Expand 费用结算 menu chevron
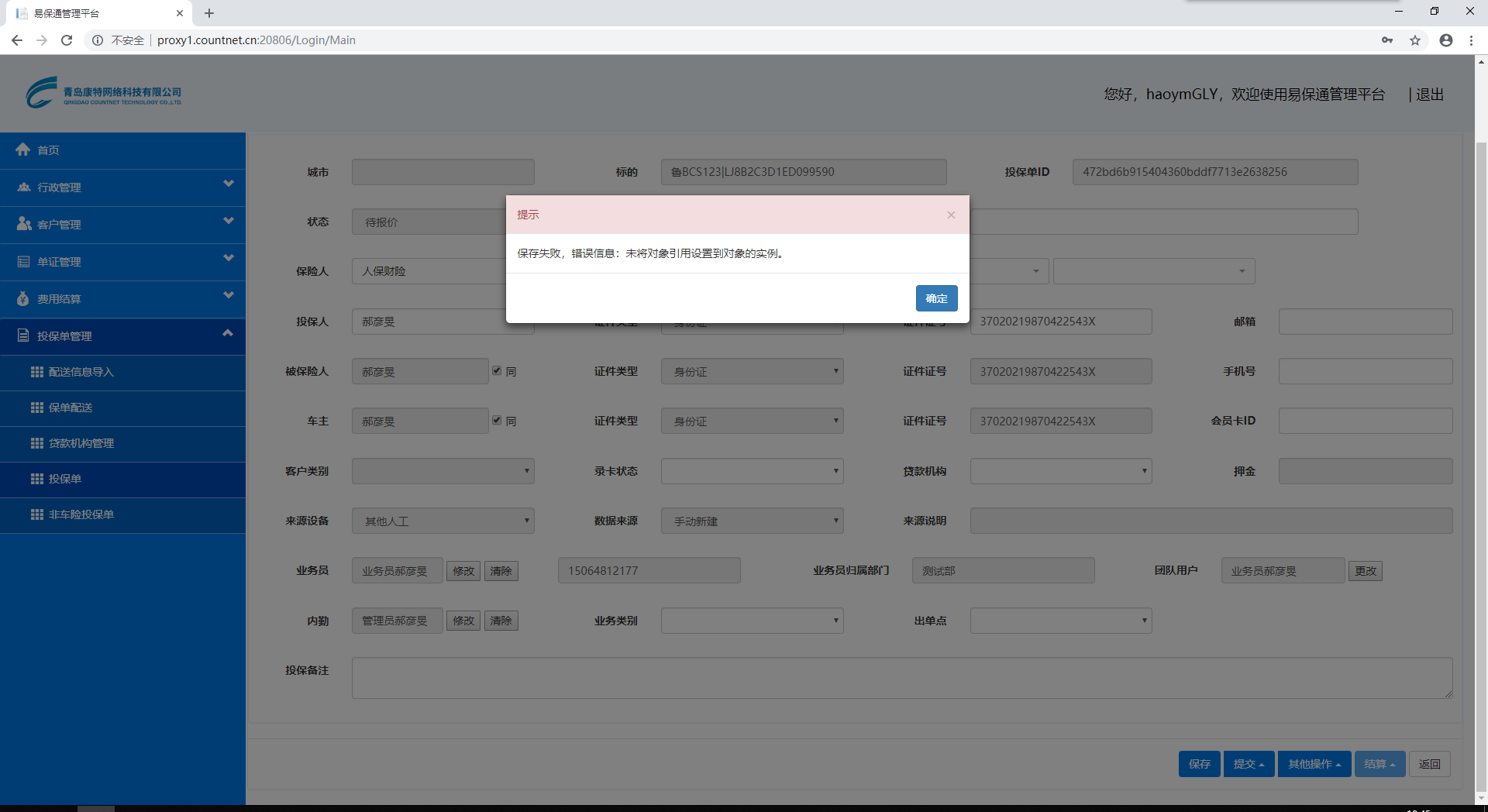Screen dimensions: 1488x812 228,295
